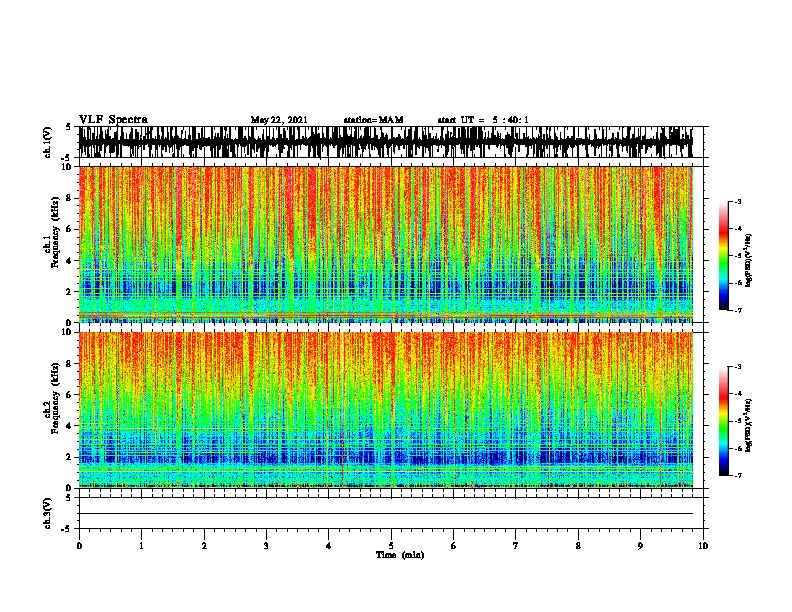Click the "-3" tick on ch.2 colorbar
The width and height of the screenshot is (792, 612).
(738, 367)
